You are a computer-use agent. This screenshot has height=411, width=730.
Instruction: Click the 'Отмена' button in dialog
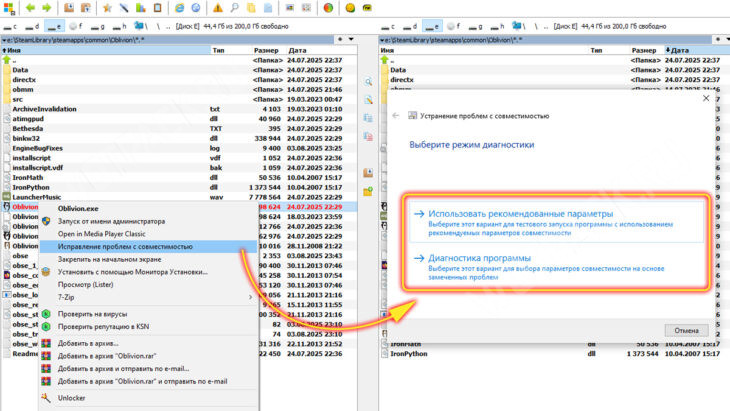pos(687,330)
